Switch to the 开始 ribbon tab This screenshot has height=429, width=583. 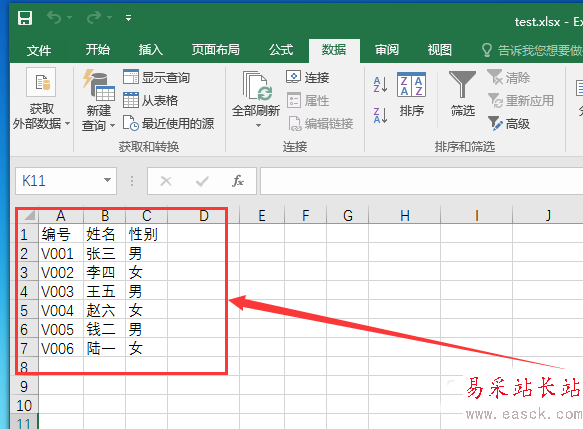click(97, 50)
